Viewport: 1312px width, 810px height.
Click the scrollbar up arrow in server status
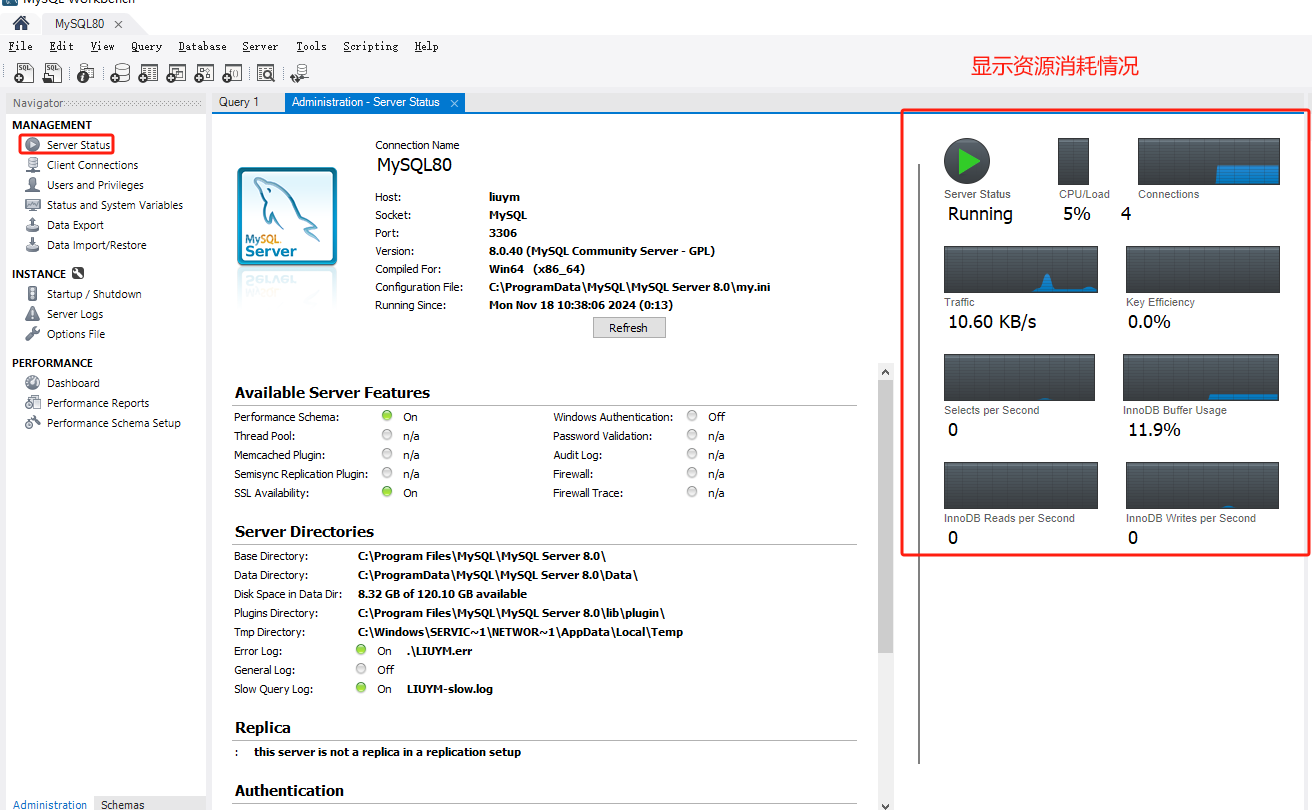(885, 372)
